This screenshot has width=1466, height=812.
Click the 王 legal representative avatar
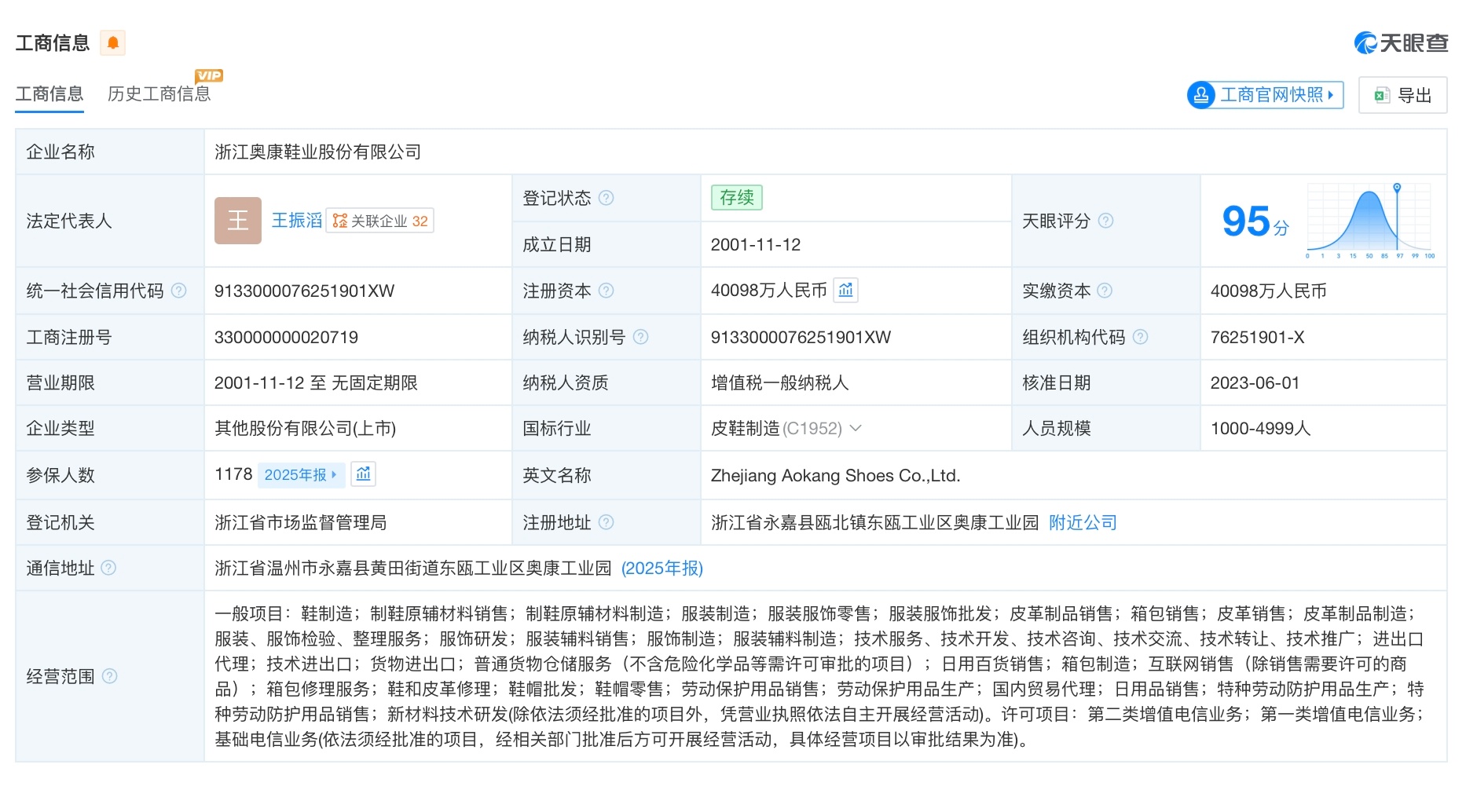(238, 221)
